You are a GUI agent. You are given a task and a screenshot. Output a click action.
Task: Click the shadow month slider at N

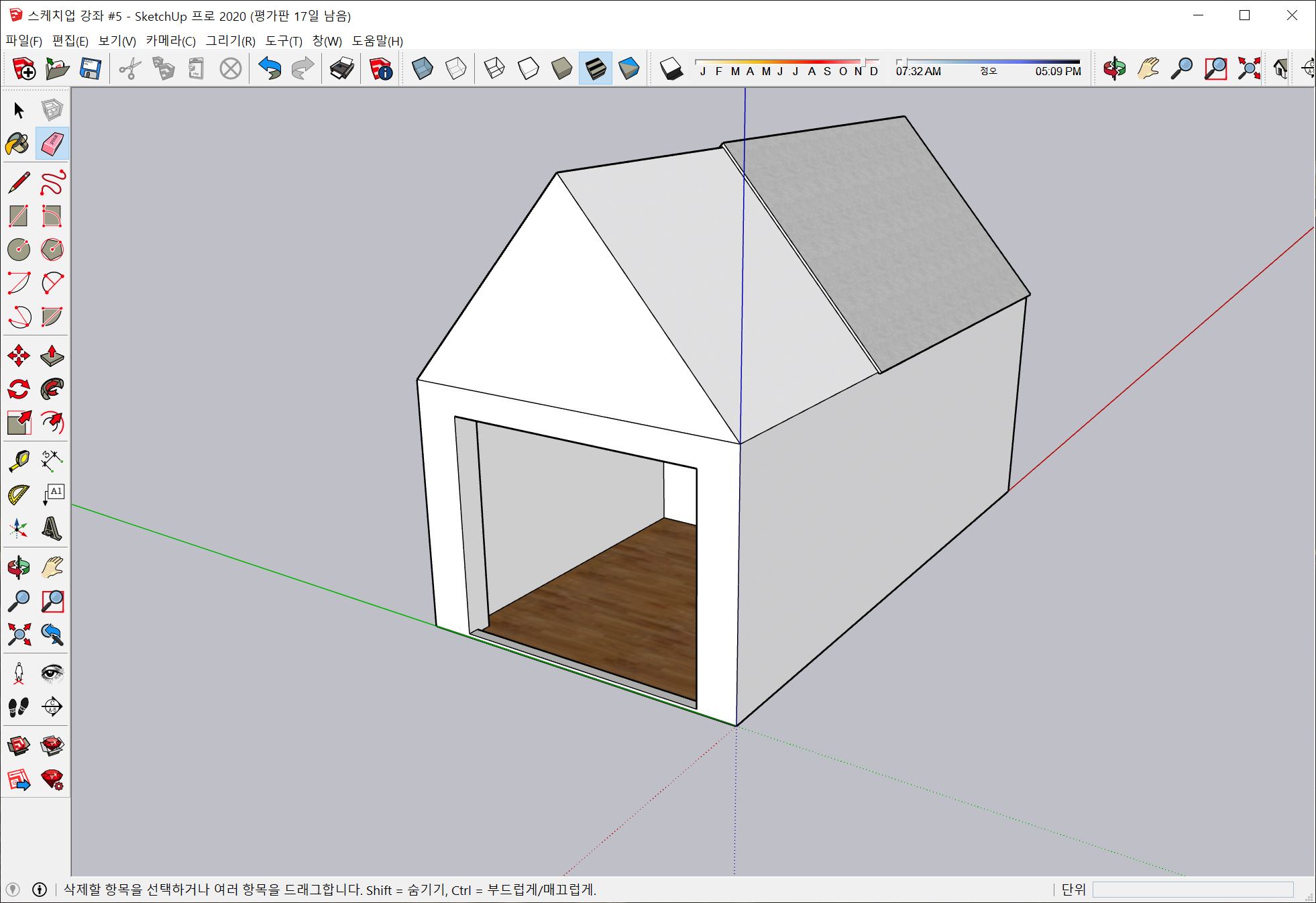click(858, 71)
